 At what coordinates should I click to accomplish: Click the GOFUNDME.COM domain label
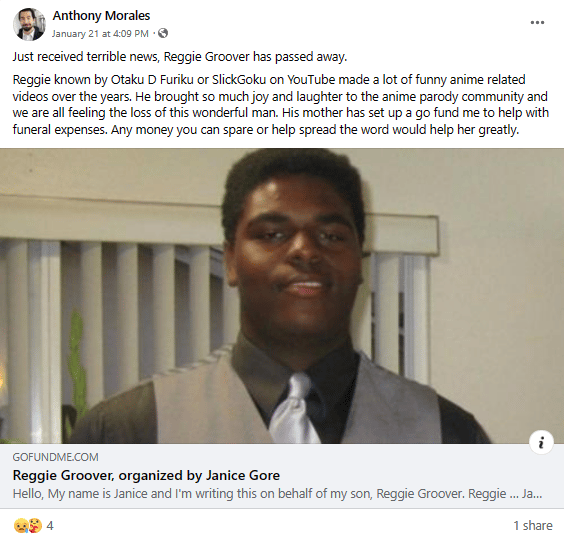point(55,457)
